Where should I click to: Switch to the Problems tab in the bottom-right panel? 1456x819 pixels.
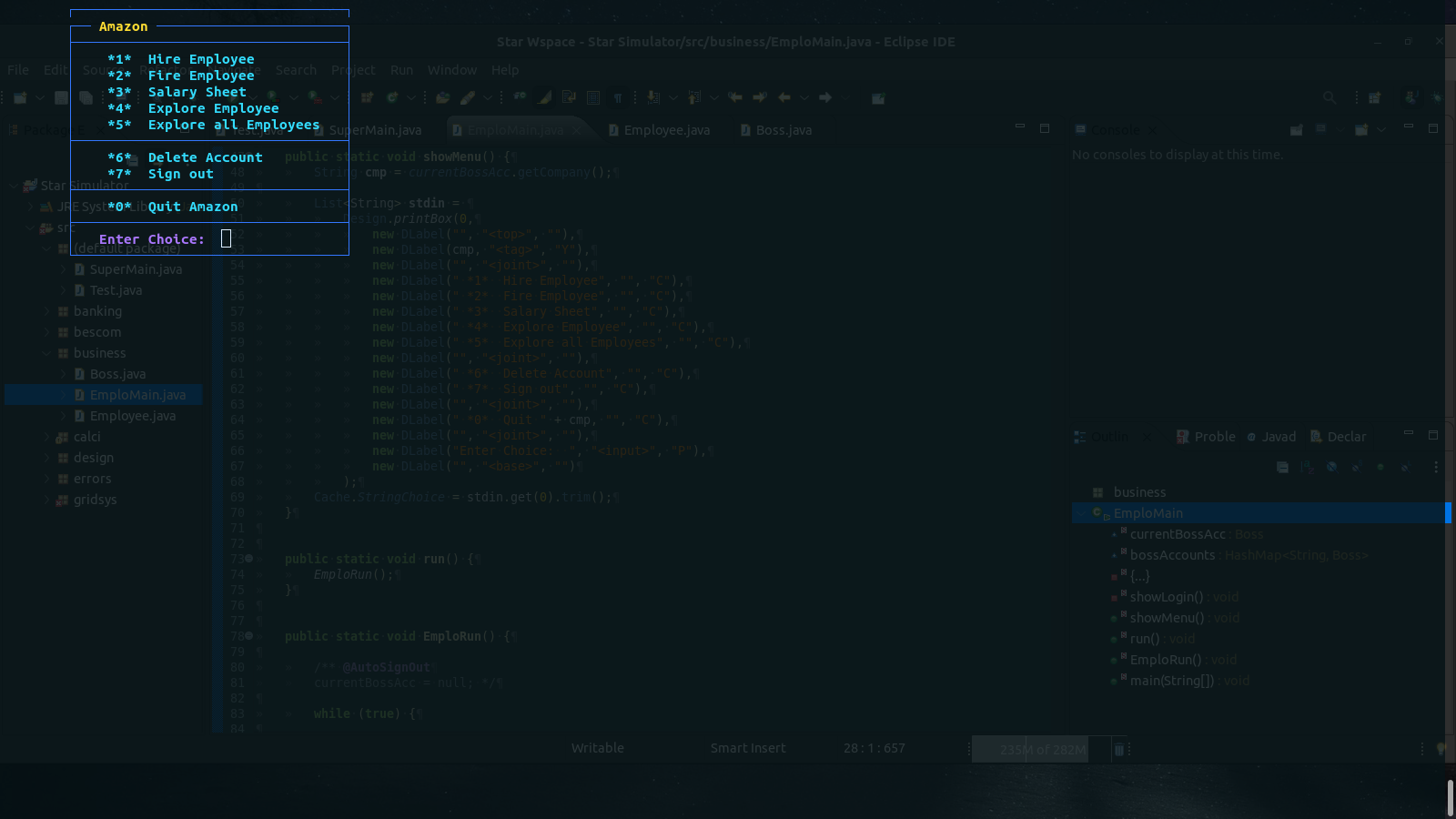click(x=1214, y=436)
